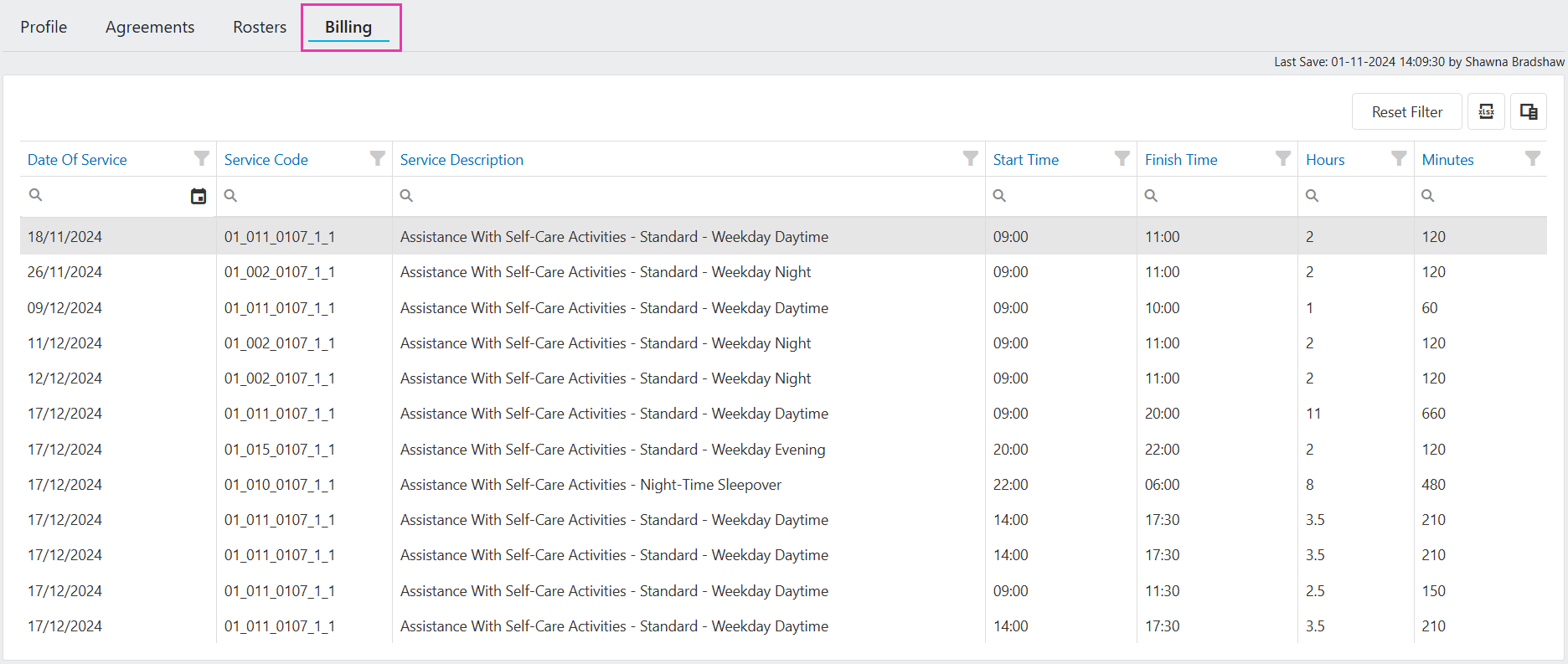Image resolution: width=1568 pixels, height=664 pixels.
Task: Click the 480 minutes cell
Action: (x=1434, y=485)
